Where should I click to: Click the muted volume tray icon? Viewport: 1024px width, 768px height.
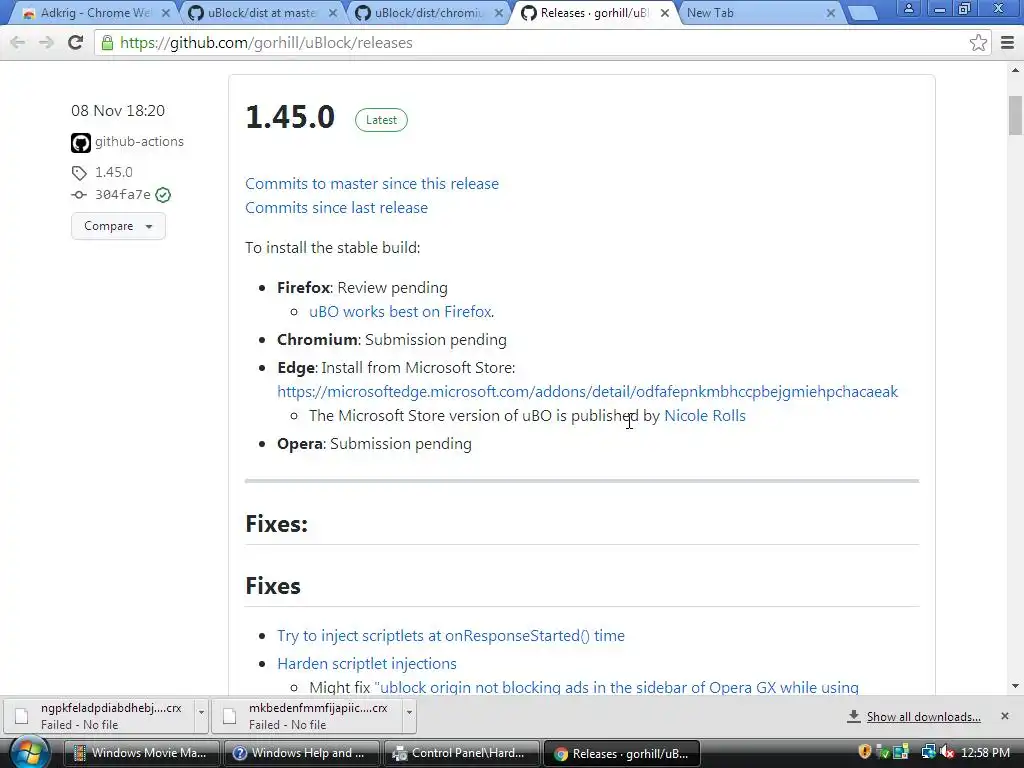947,753
